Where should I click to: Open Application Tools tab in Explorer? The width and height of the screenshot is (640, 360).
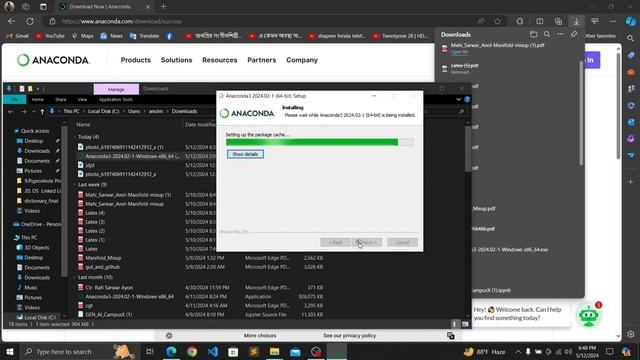click(116, 99)
